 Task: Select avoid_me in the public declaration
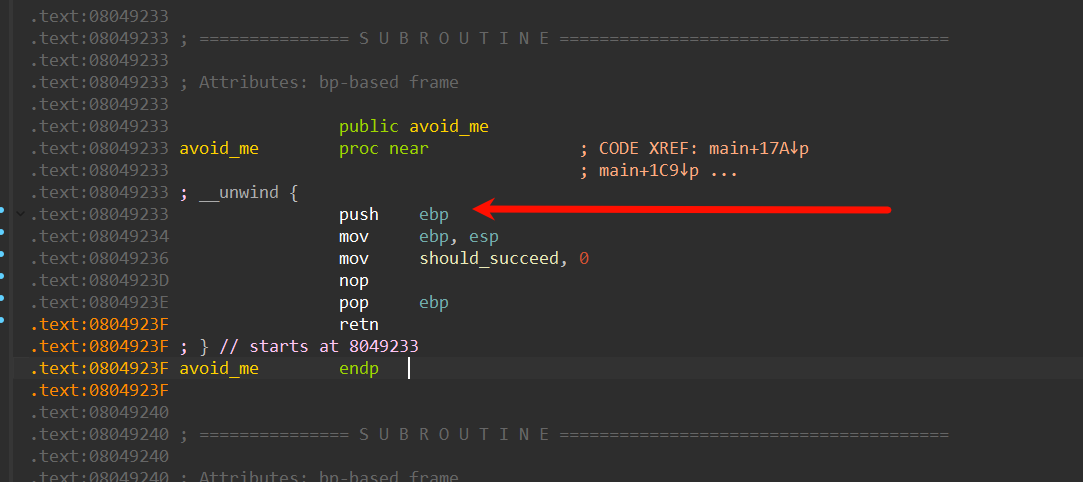pos(449,127)
